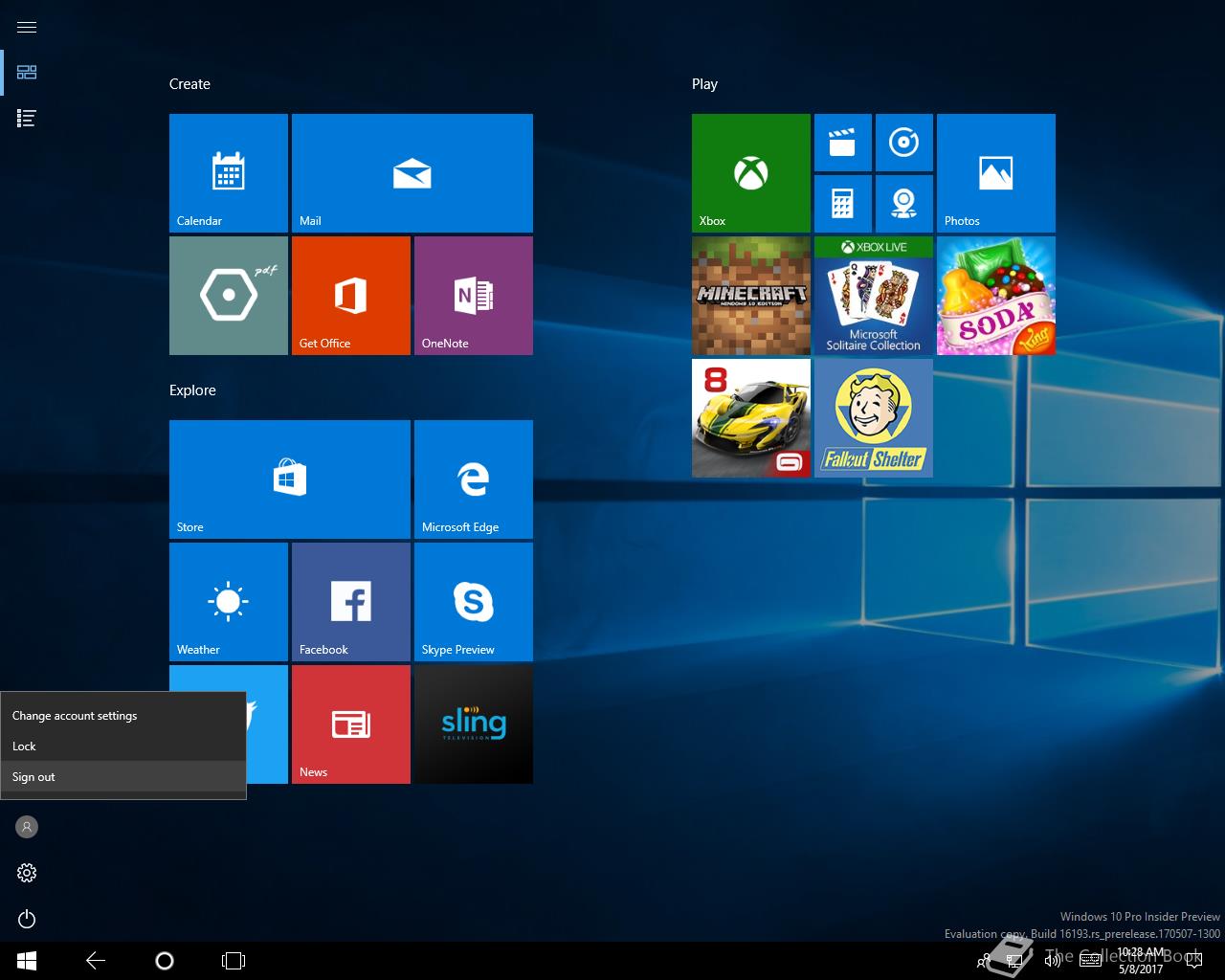Launch the OneNote tile
The image size is (1225, 980).
point(474,296)
